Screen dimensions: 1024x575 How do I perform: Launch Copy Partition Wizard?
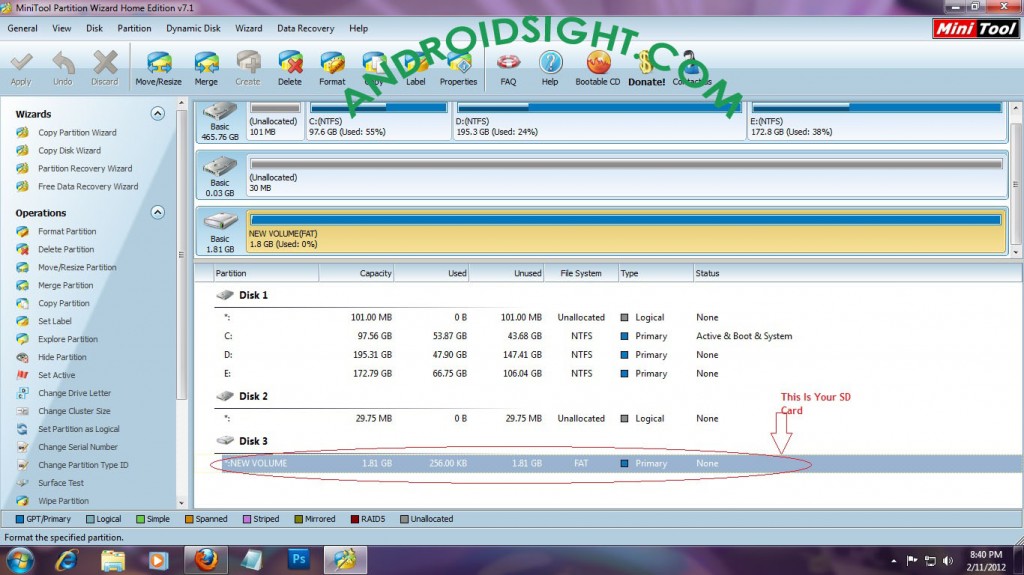(77, 133)
